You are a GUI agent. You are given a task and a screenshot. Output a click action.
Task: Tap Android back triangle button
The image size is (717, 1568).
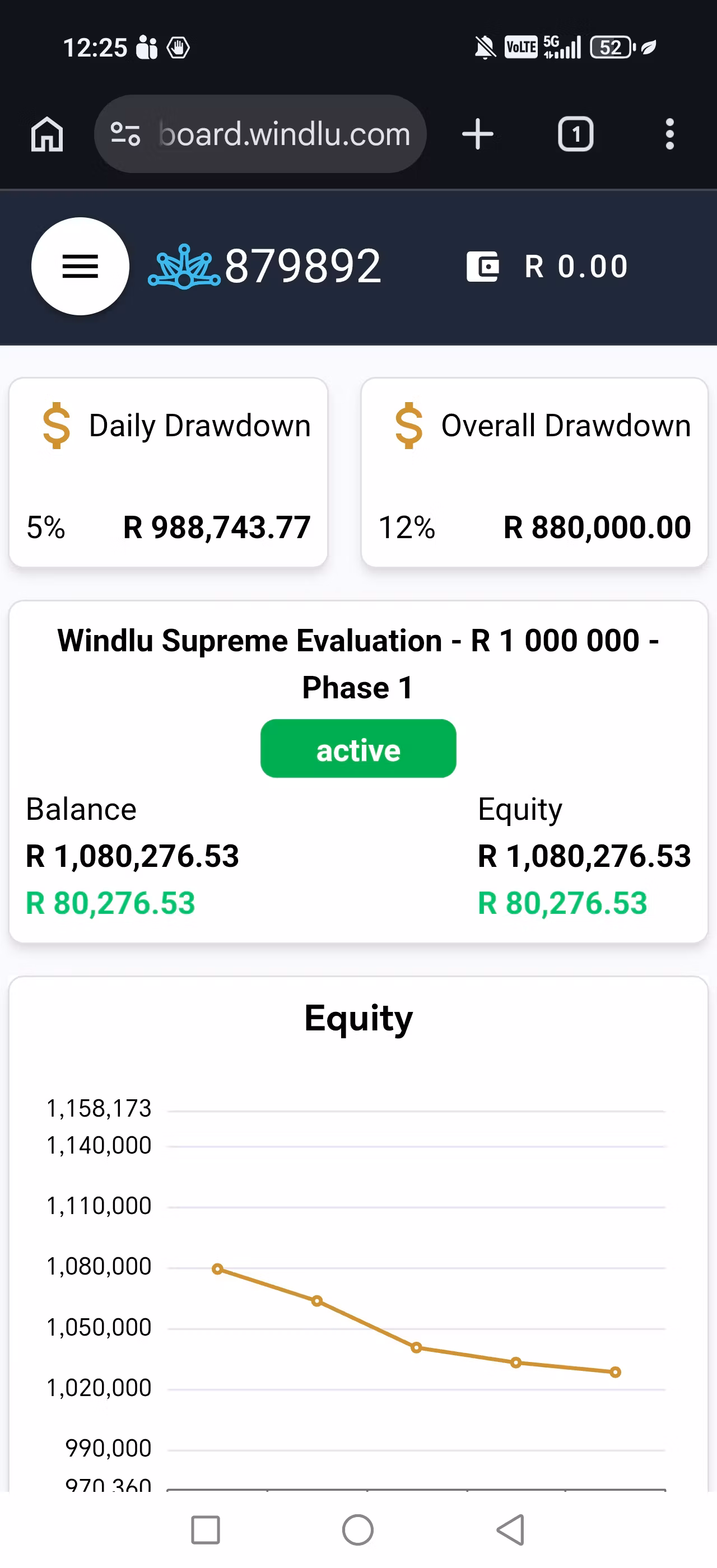point(511,1530)
